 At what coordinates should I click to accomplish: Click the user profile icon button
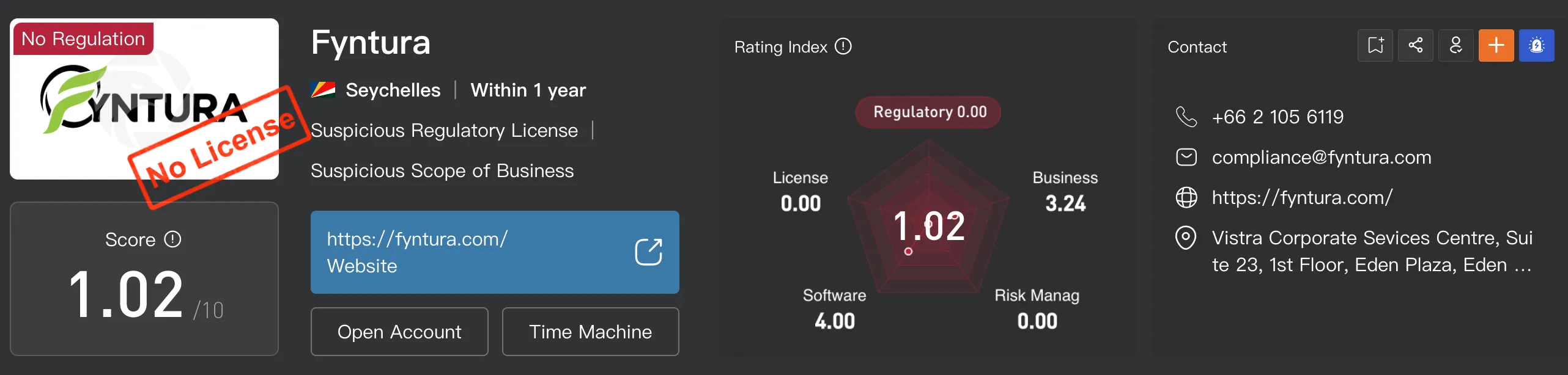(1456, 45)
